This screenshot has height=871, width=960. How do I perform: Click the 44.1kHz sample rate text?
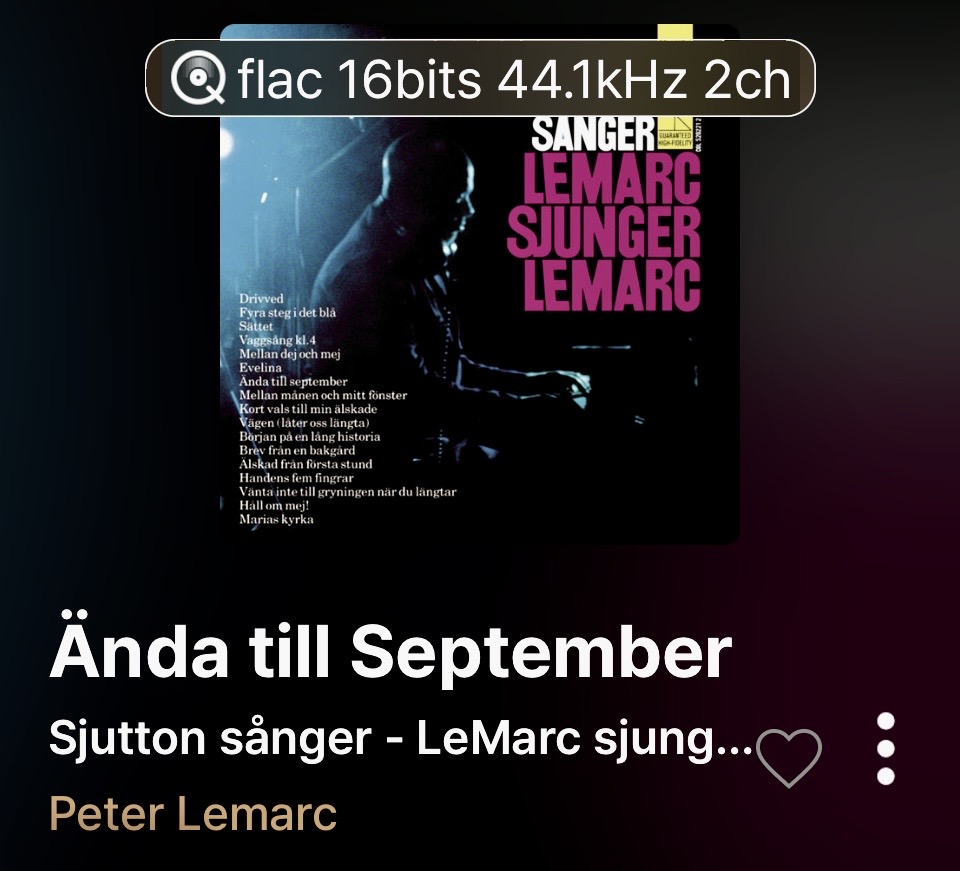pyautogui.click(x=591, y=80)
